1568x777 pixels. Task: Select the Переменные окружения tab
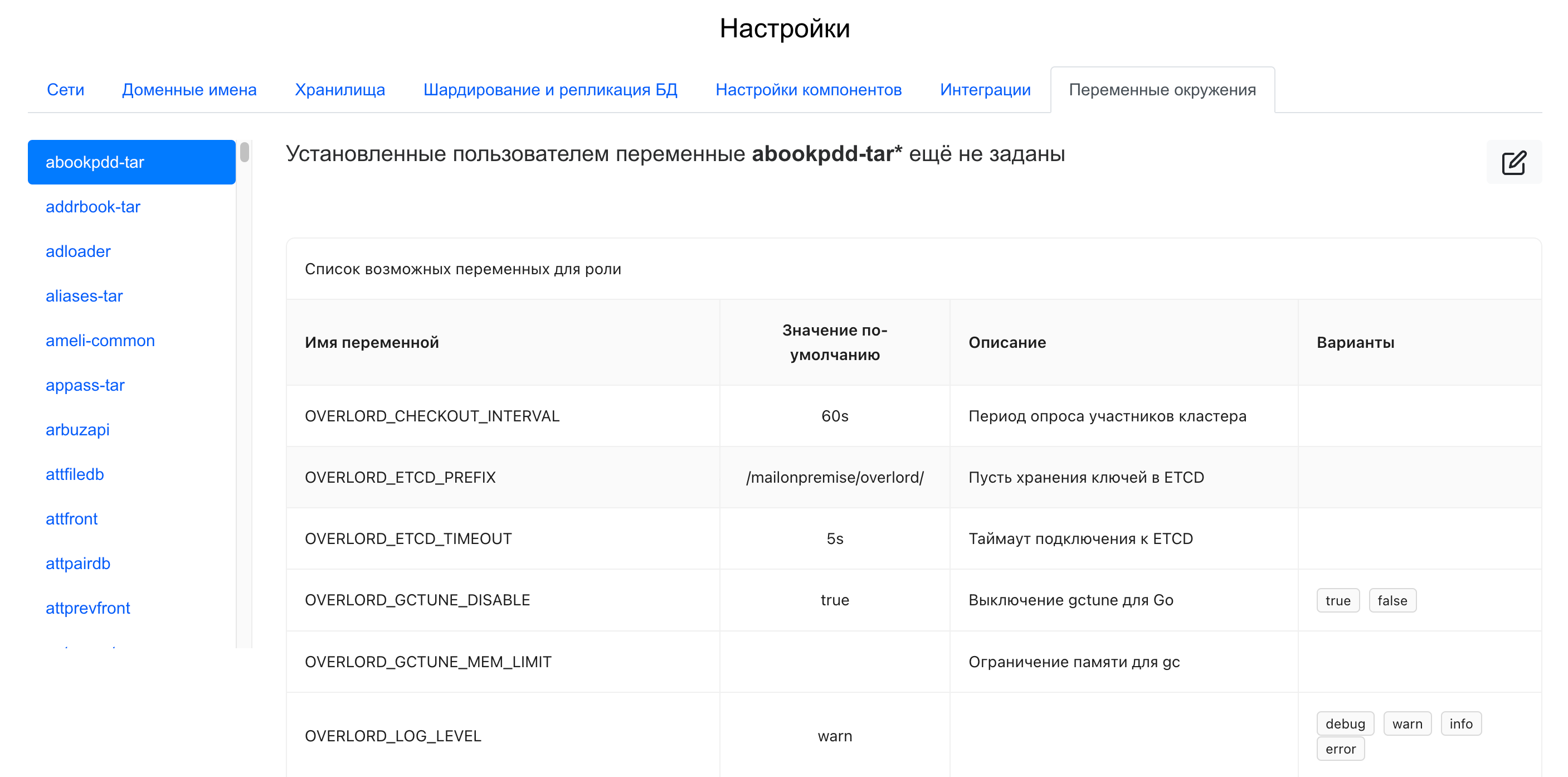pos(1162,90)
